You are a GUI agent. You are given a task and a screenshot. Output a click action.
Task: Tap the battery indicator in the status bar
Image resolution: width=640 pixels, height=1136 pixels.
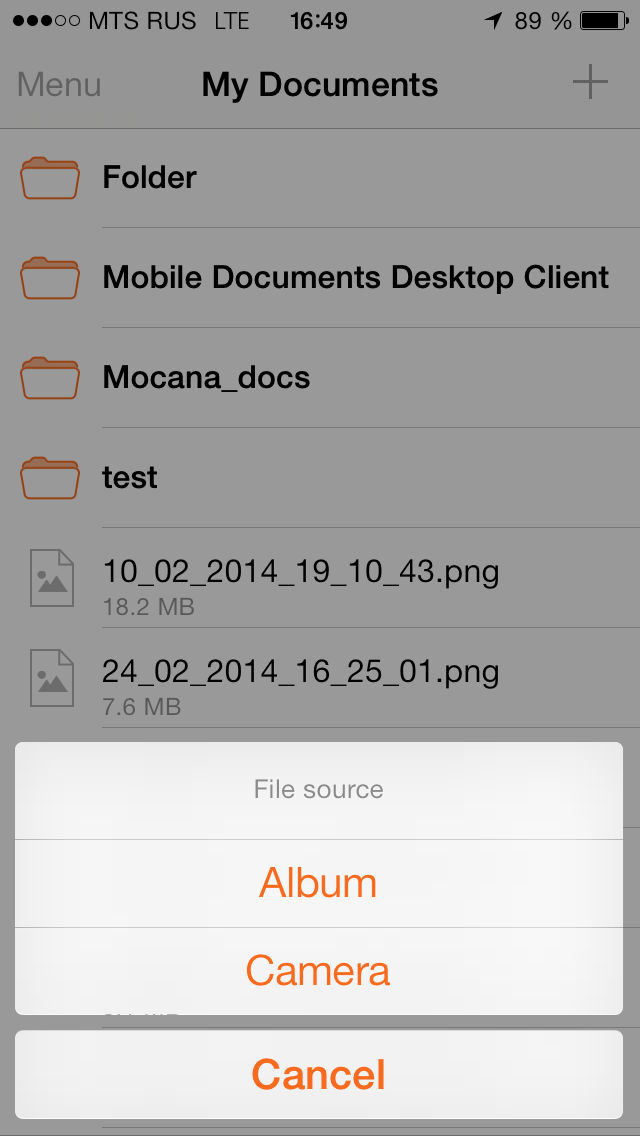(604, 21)
